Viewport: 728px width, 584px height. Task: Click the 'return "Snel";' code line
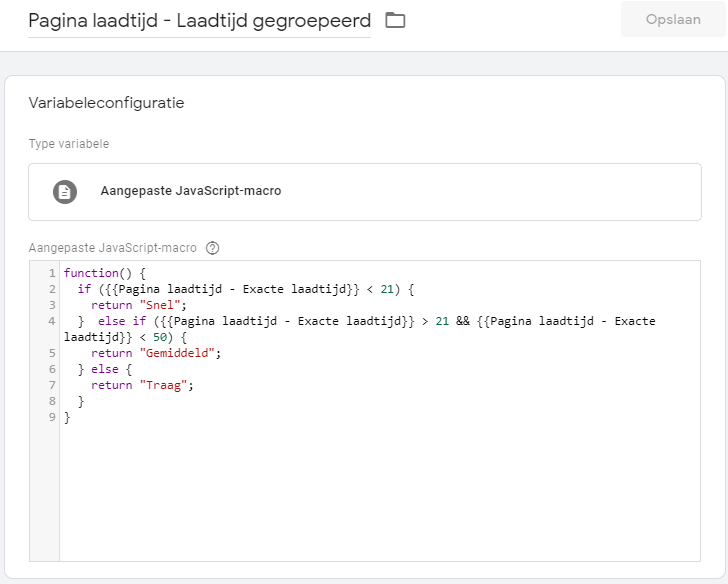(x=138, y=305)
